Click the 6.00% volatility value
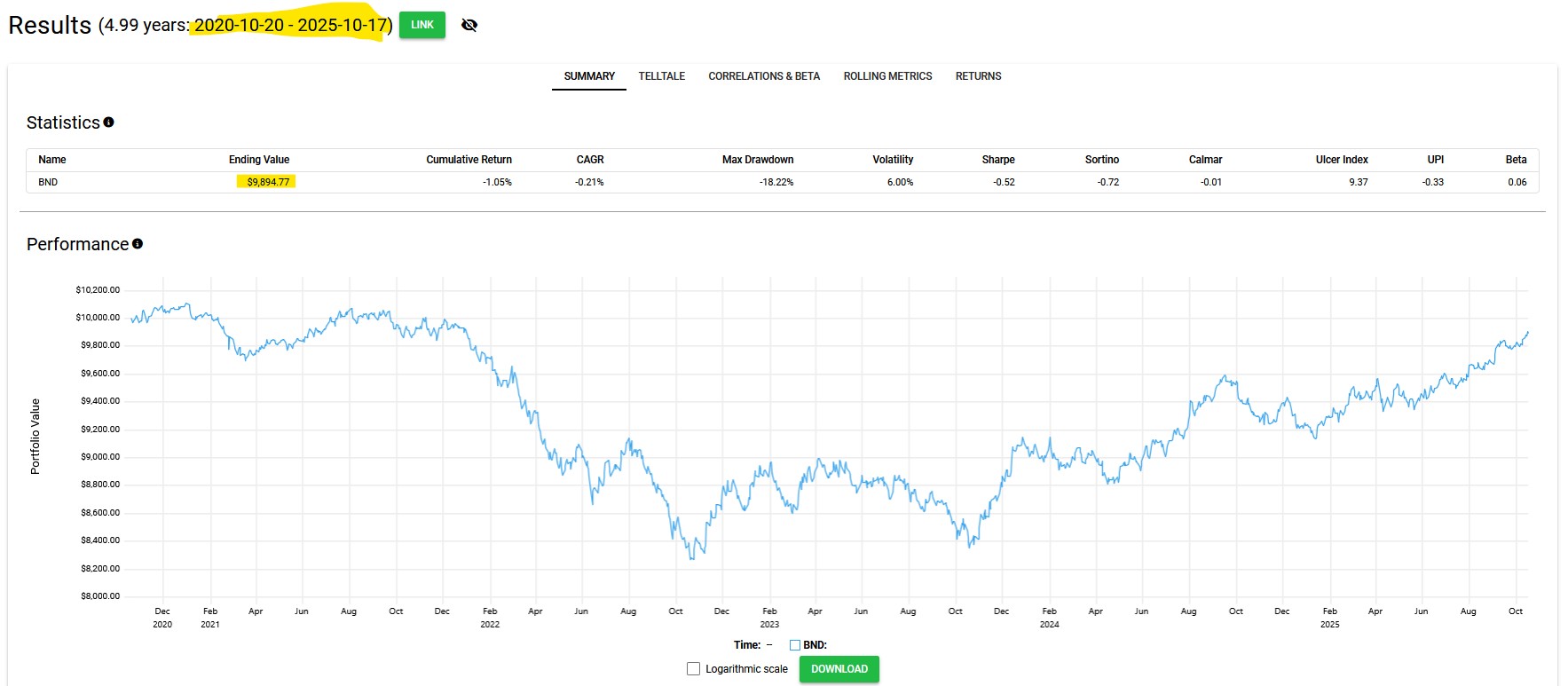The width and height of the screenshot is (1568, 686). tap(900, 182)
